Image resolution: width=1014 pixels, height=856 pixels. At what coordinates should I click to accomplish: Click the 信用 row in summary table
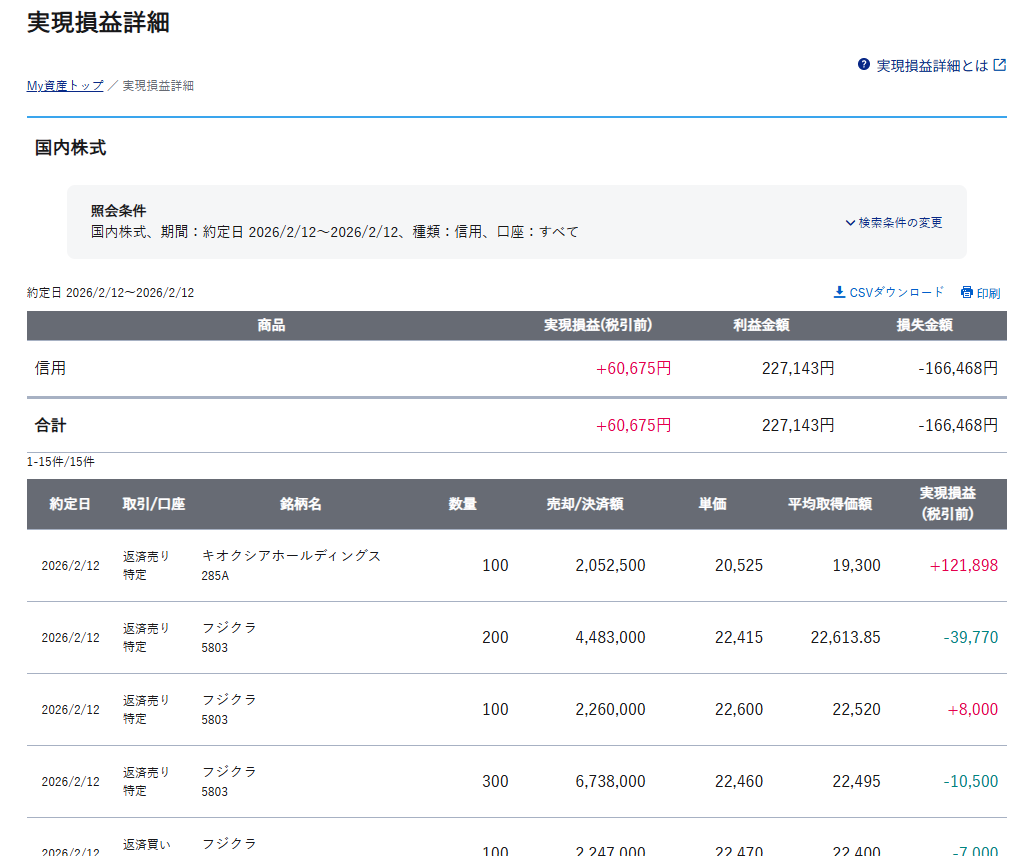pos(51,368)
